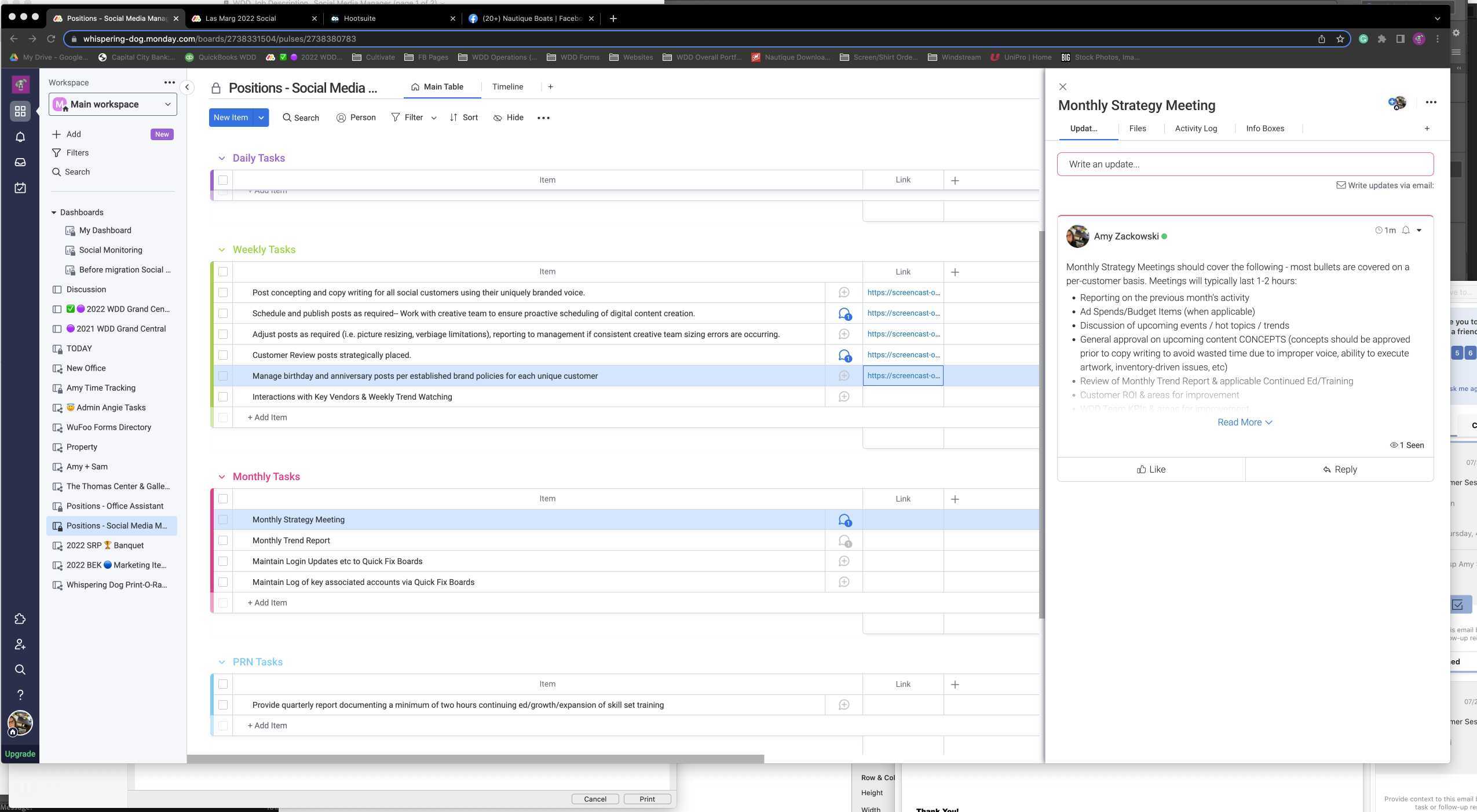Click bell icon on Amy Zackowski's update

point(1405,231)
